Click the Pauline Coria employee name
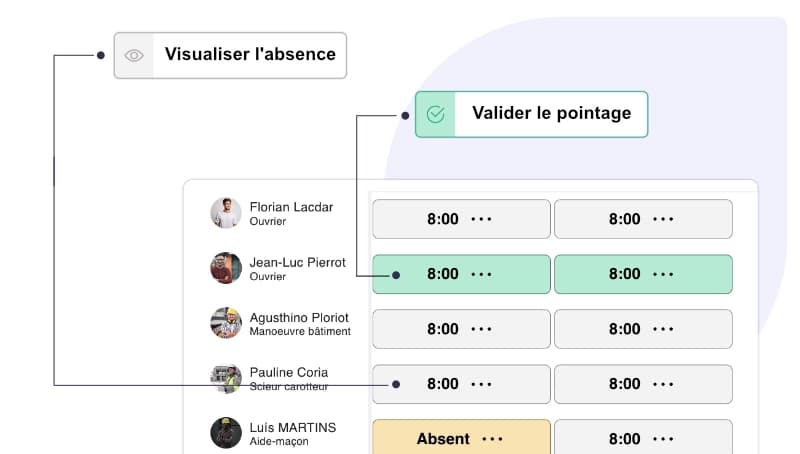800x454 pixels. (288, 373)
